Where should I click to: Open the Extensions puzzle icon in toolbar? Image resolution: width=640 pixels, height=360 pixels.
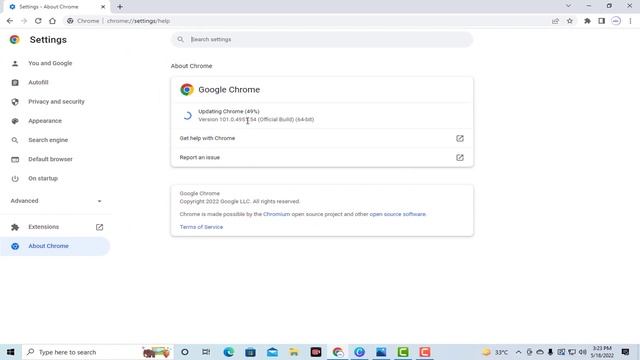[587, 21]
